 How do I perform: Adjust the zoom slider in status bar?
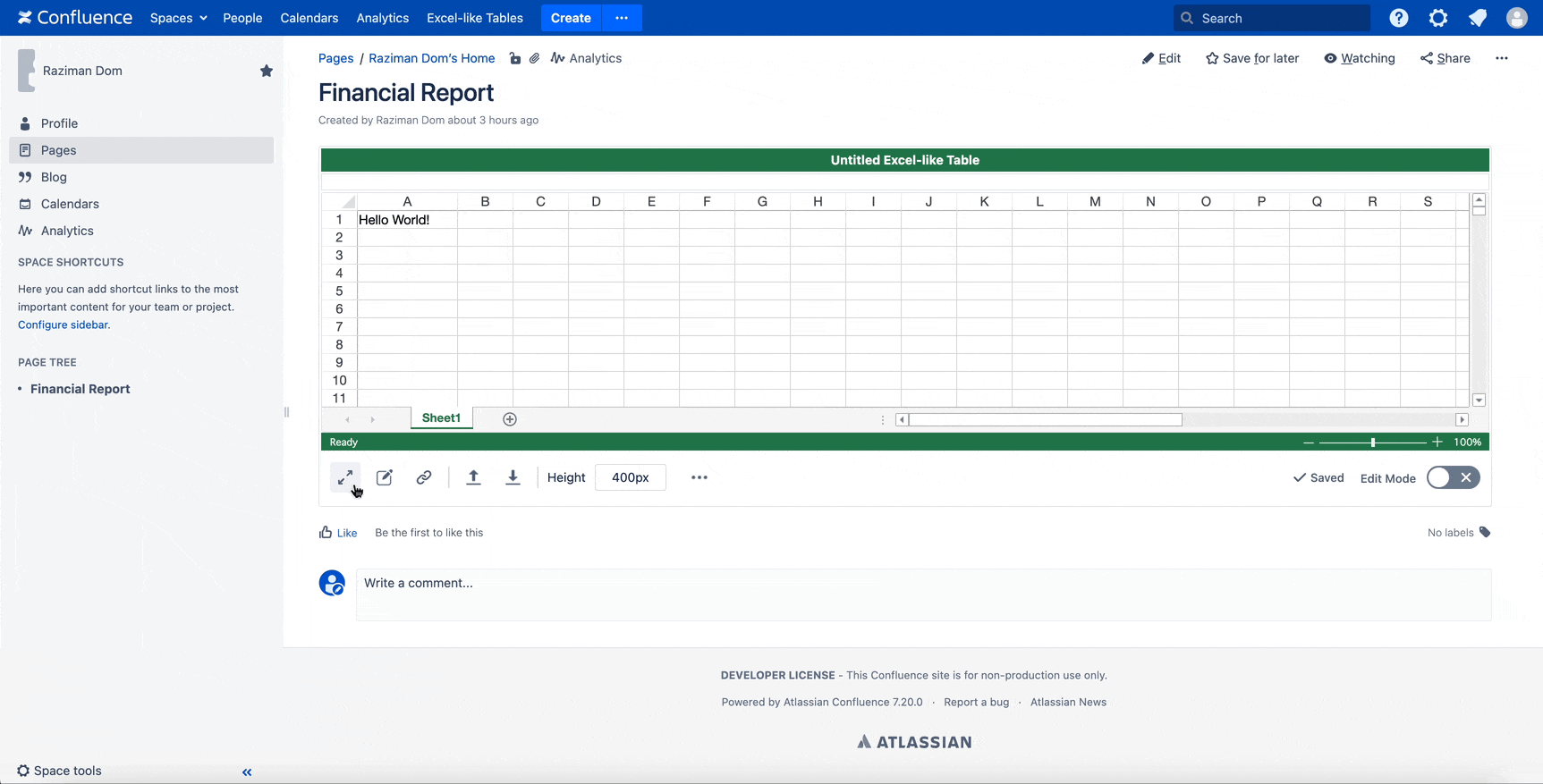[x=1373, y=443]
